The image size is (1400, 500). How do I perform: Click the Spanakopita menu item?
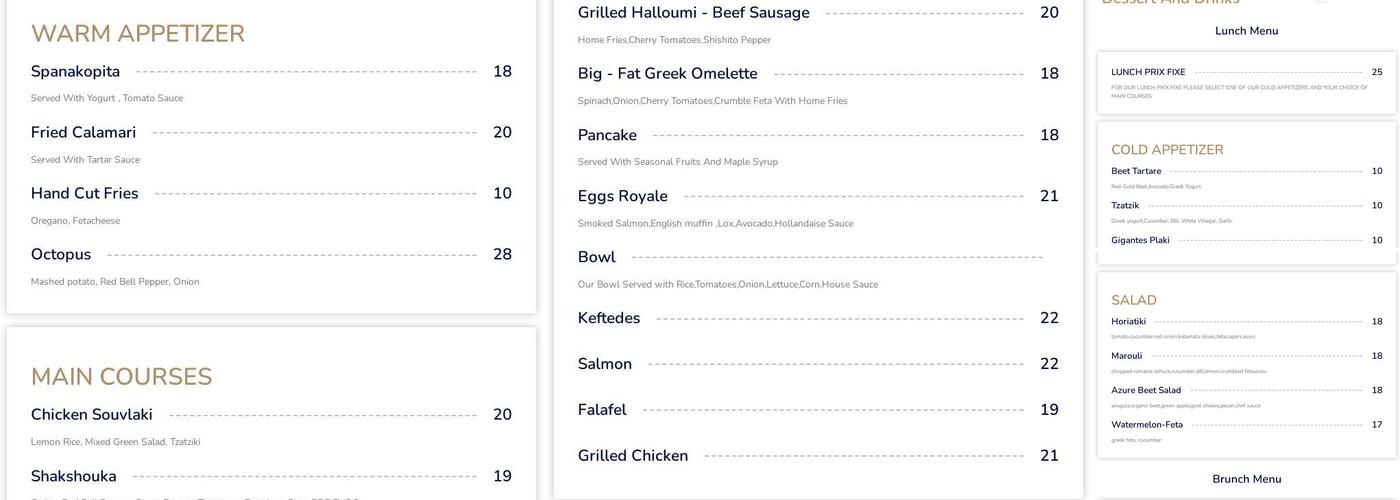(75, 72)
